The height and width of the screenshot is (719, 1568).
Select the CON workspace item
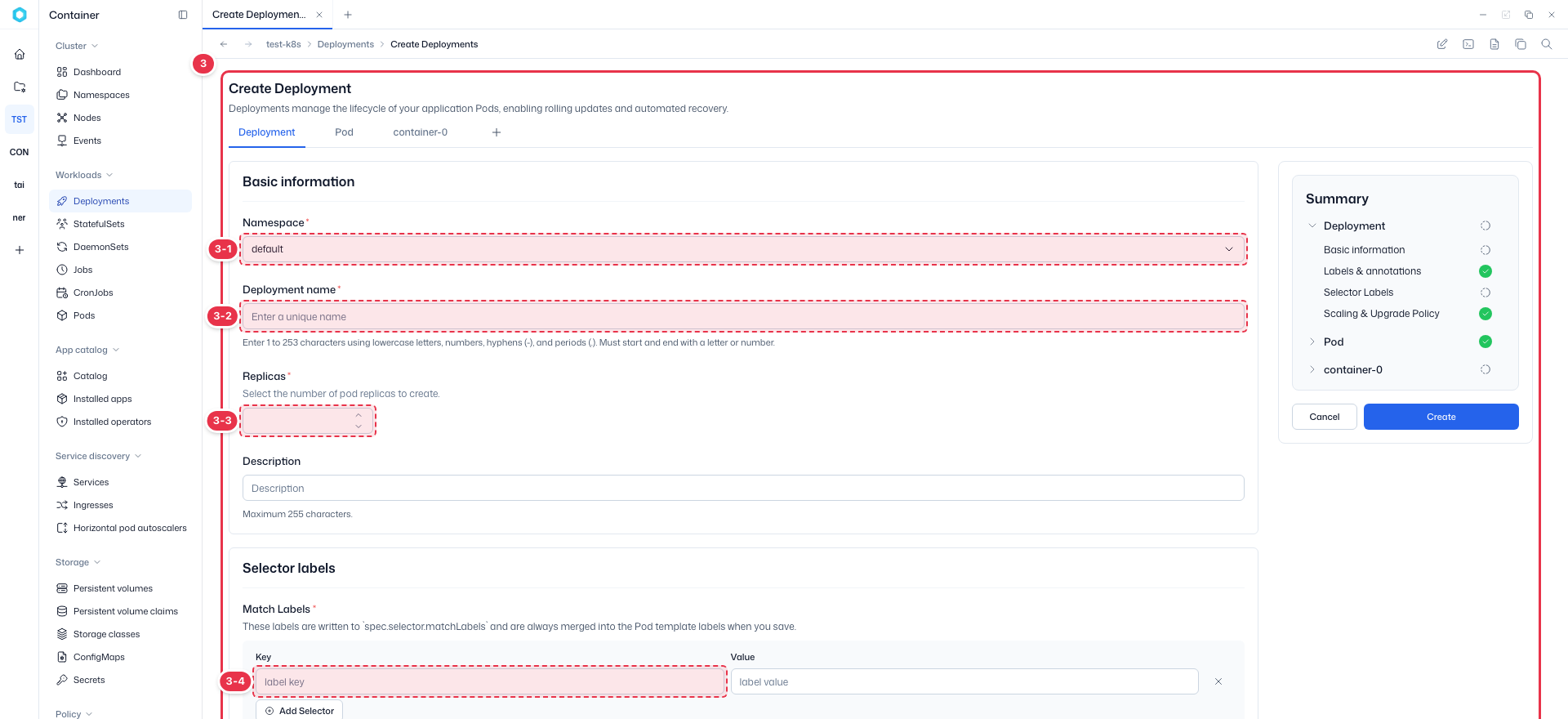pos(20,152)
